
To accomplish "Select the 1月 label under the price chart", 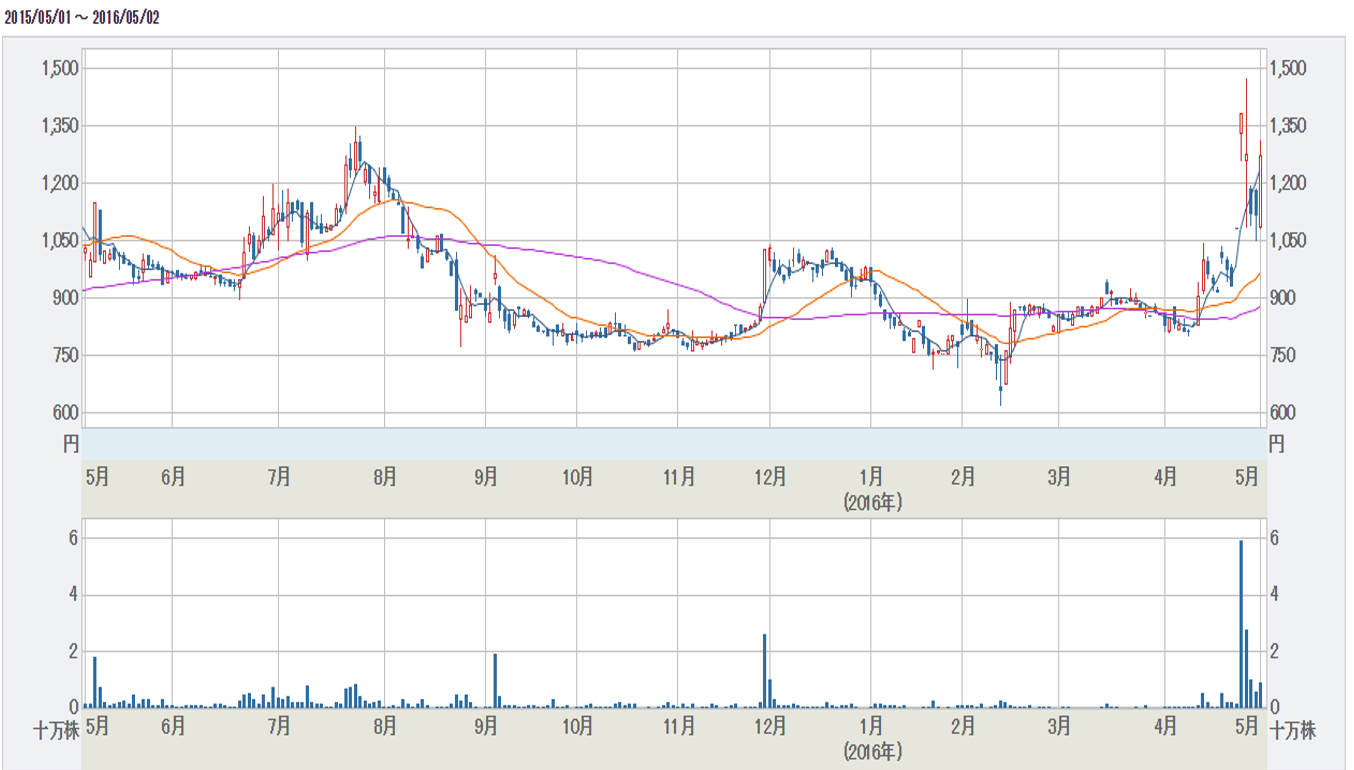I will coord(871,478).
